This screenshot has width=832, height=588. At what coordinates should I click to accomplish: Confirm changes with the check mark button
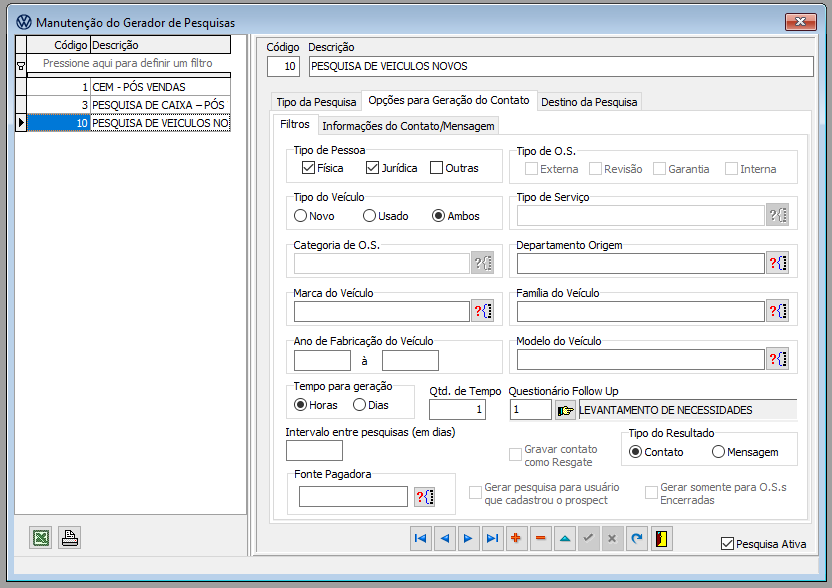tap(588, 539)
